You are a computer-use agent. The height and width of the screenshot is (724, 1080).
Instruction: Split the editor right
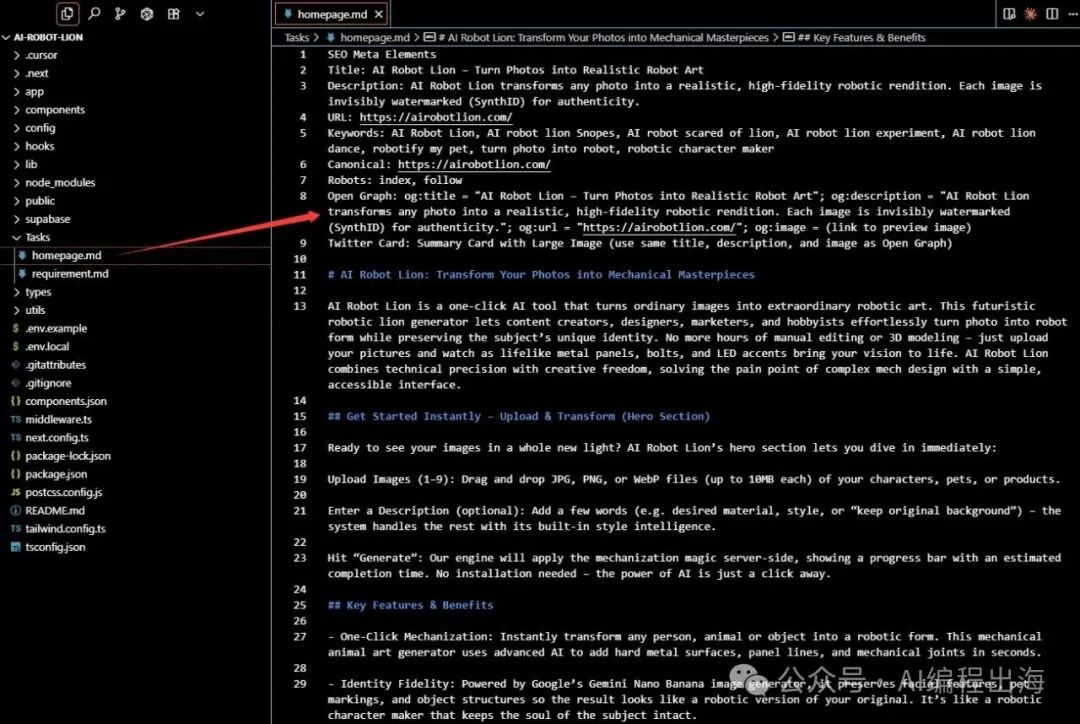tap(1051, 14)
